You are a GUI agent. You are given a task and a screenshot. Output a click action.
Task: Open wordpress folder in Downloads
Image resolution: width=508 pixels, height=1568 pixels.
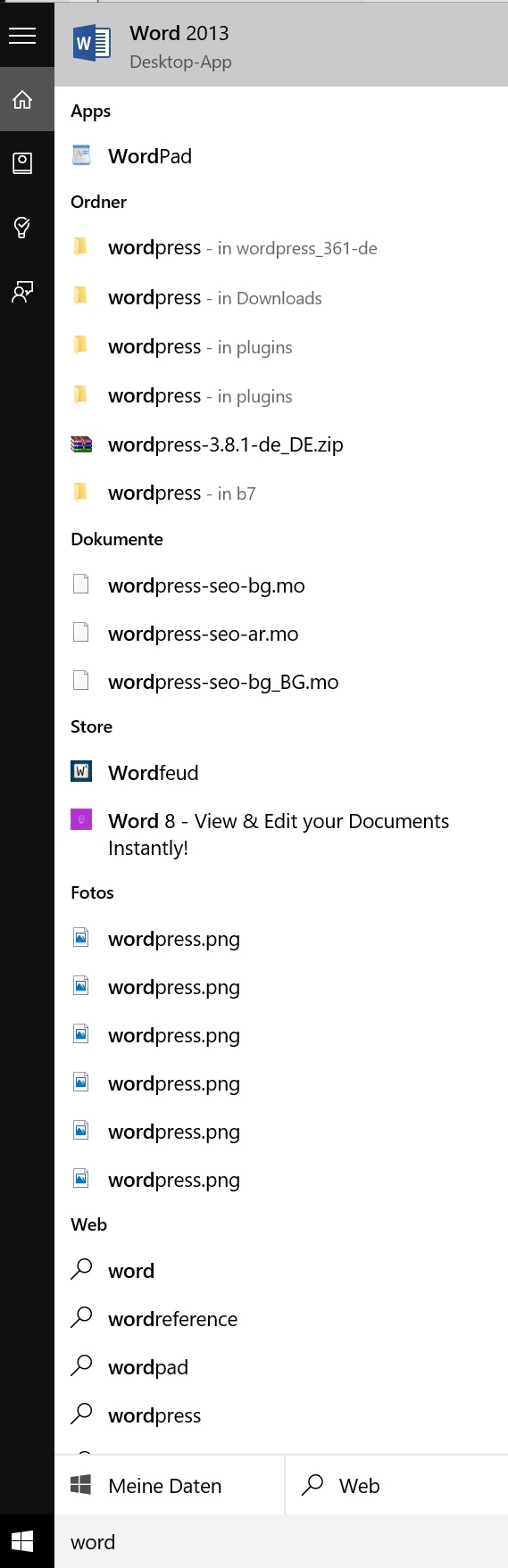tap(281, 297)
